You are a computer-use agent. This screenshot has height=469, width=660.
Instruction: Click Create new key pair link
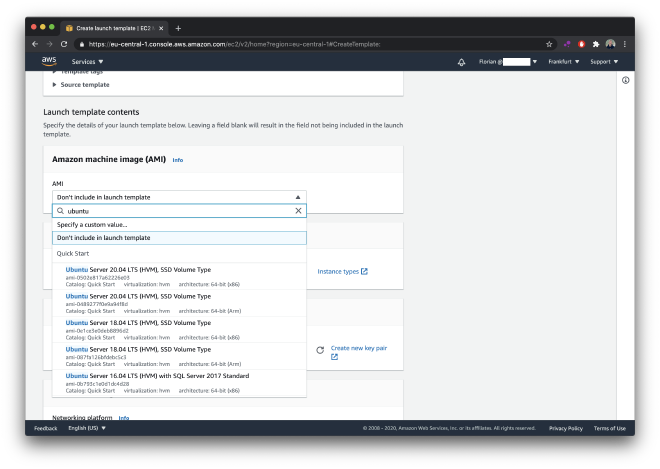pyautogui.click(x=359, y=352)
